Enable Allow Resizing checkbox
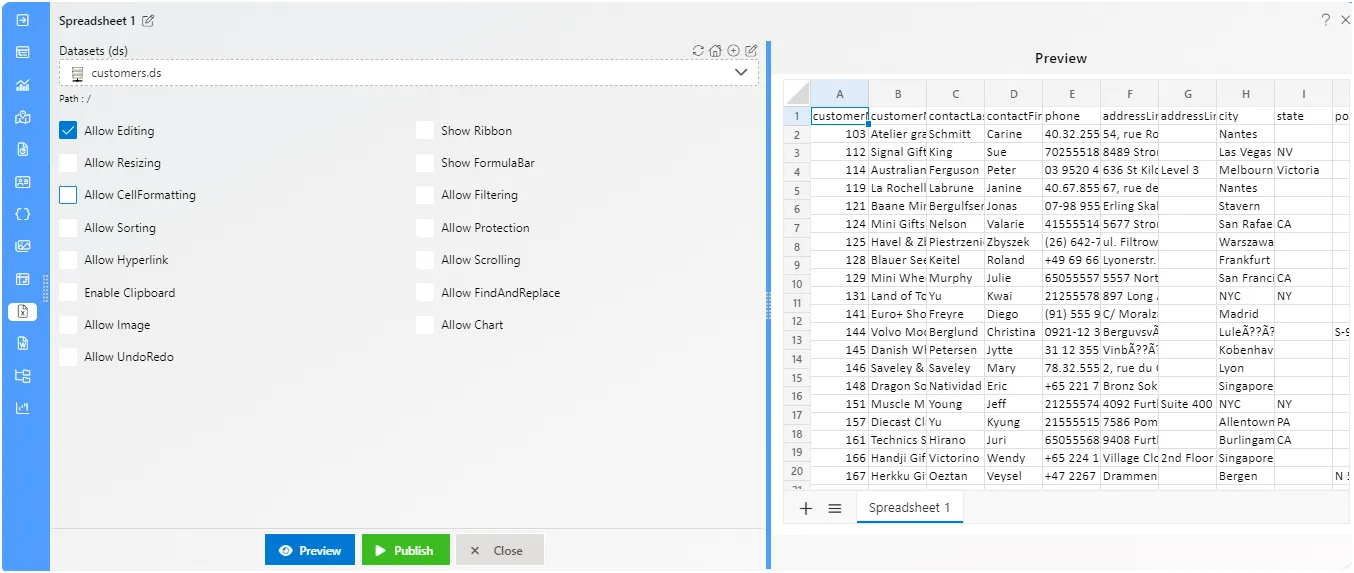Screen dimensions: 1354x573 pos(68,163)
